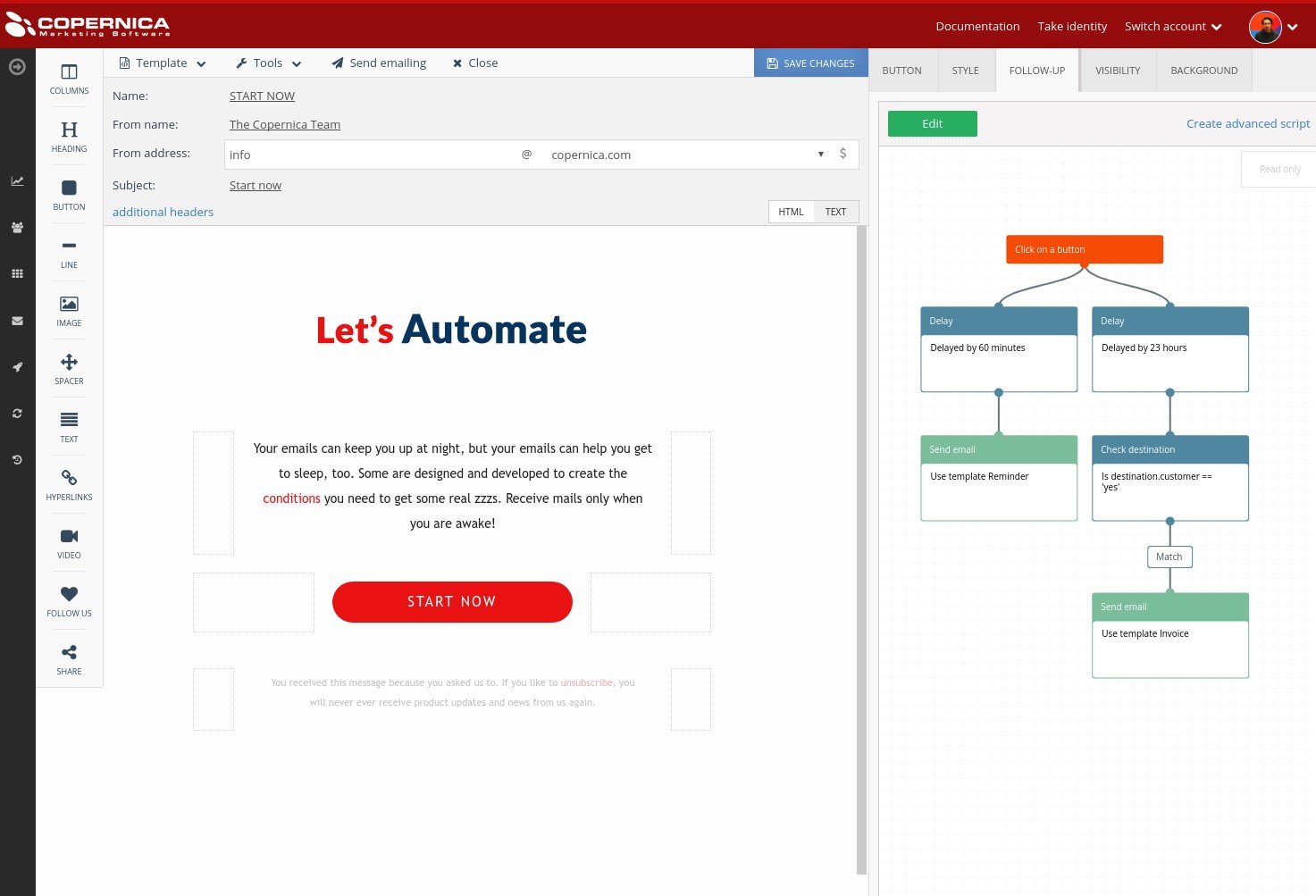The width and height of the screenshot is (1316, 896).
Task: Click the Read only label
Action: [1279, 169]
